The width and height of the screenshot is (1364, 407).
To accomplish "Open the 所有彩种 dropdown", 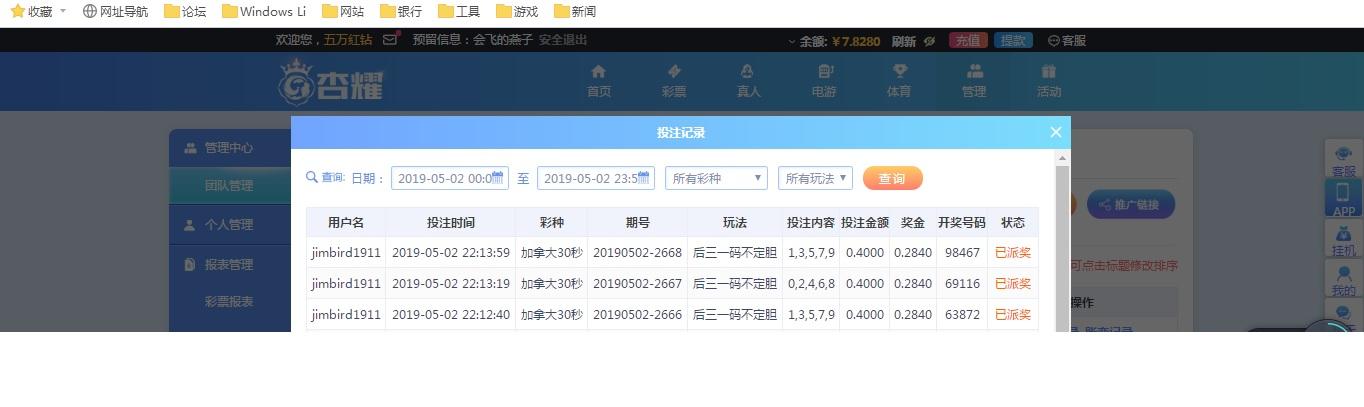I will 716,178.
